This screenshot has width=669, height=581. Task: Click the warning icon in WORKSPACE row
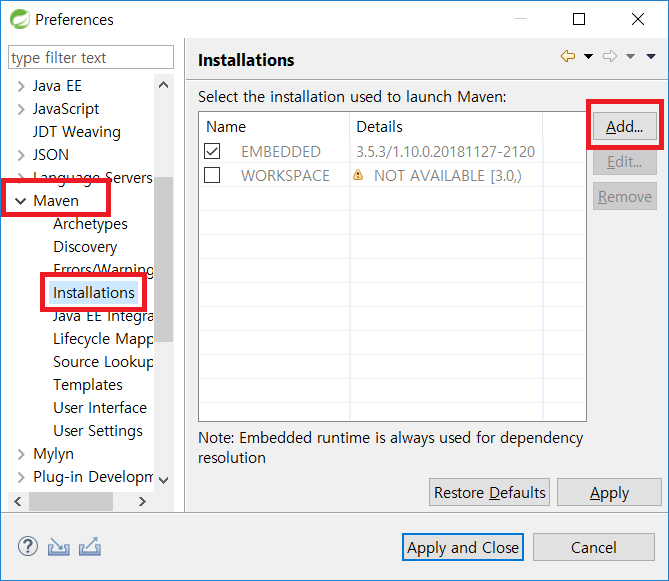pyautogui.click(x=358, y=175)
